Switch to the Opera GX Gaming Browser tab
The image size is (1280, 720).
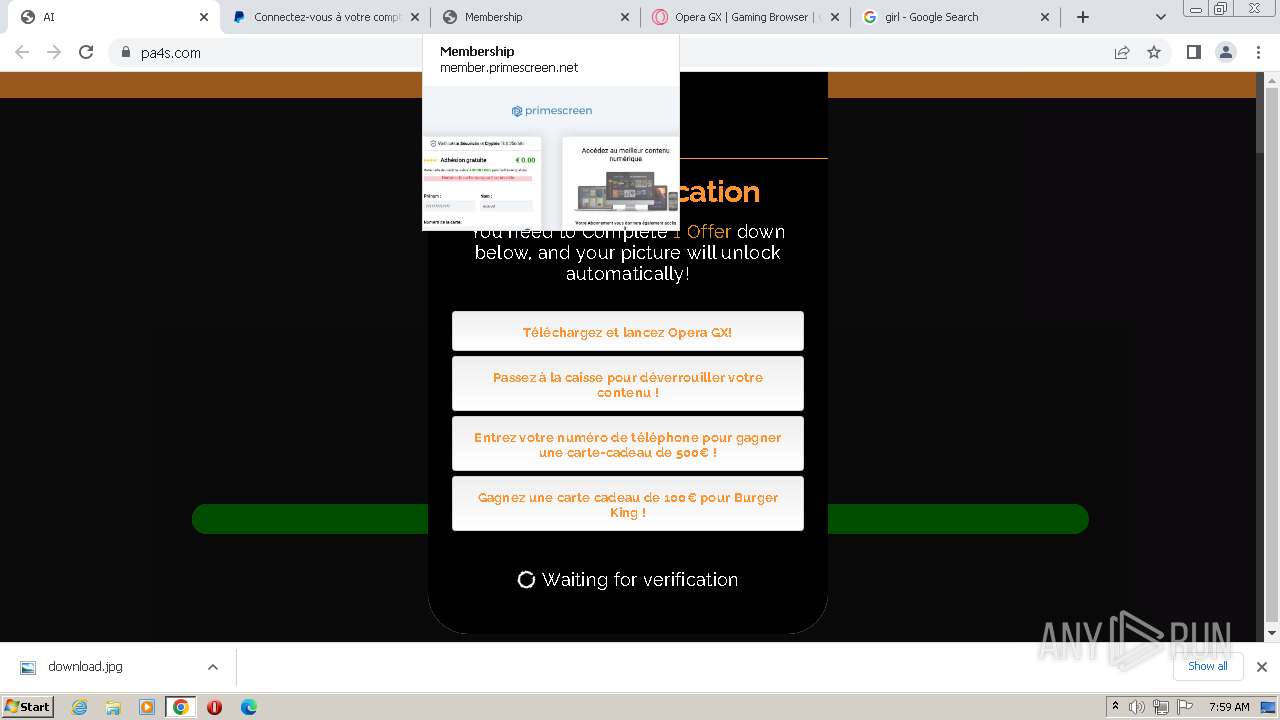pos(746,17)
